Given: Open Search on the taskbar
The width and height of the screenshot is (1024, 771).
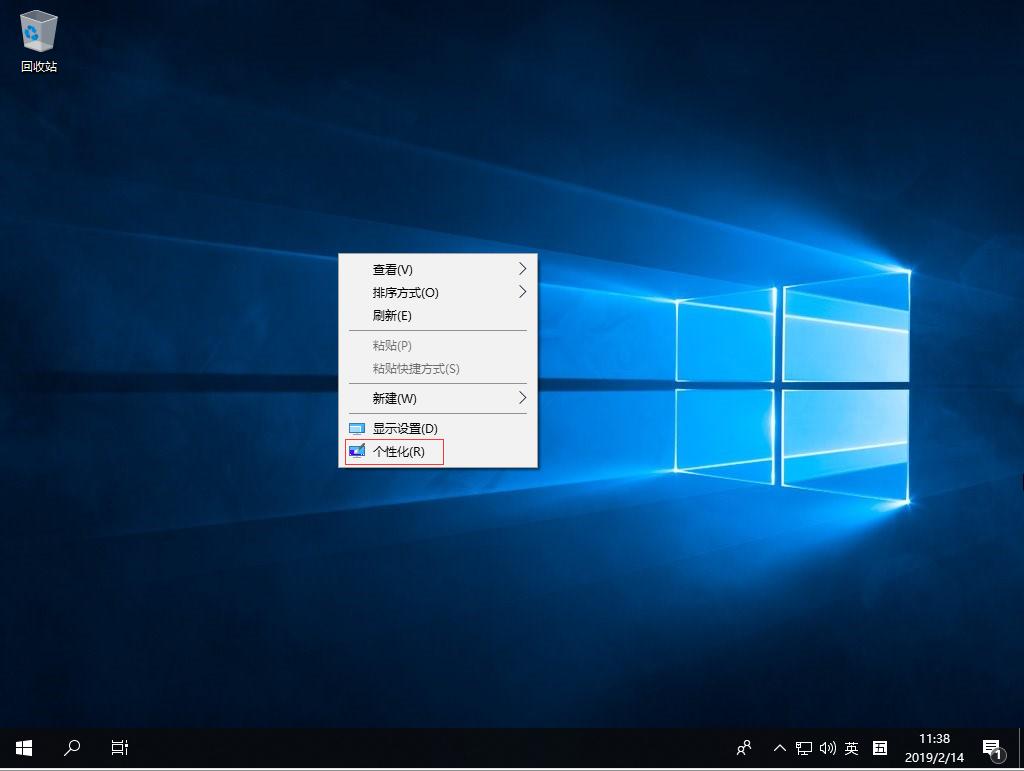Looking at the screenshot, I should (70, 747).
